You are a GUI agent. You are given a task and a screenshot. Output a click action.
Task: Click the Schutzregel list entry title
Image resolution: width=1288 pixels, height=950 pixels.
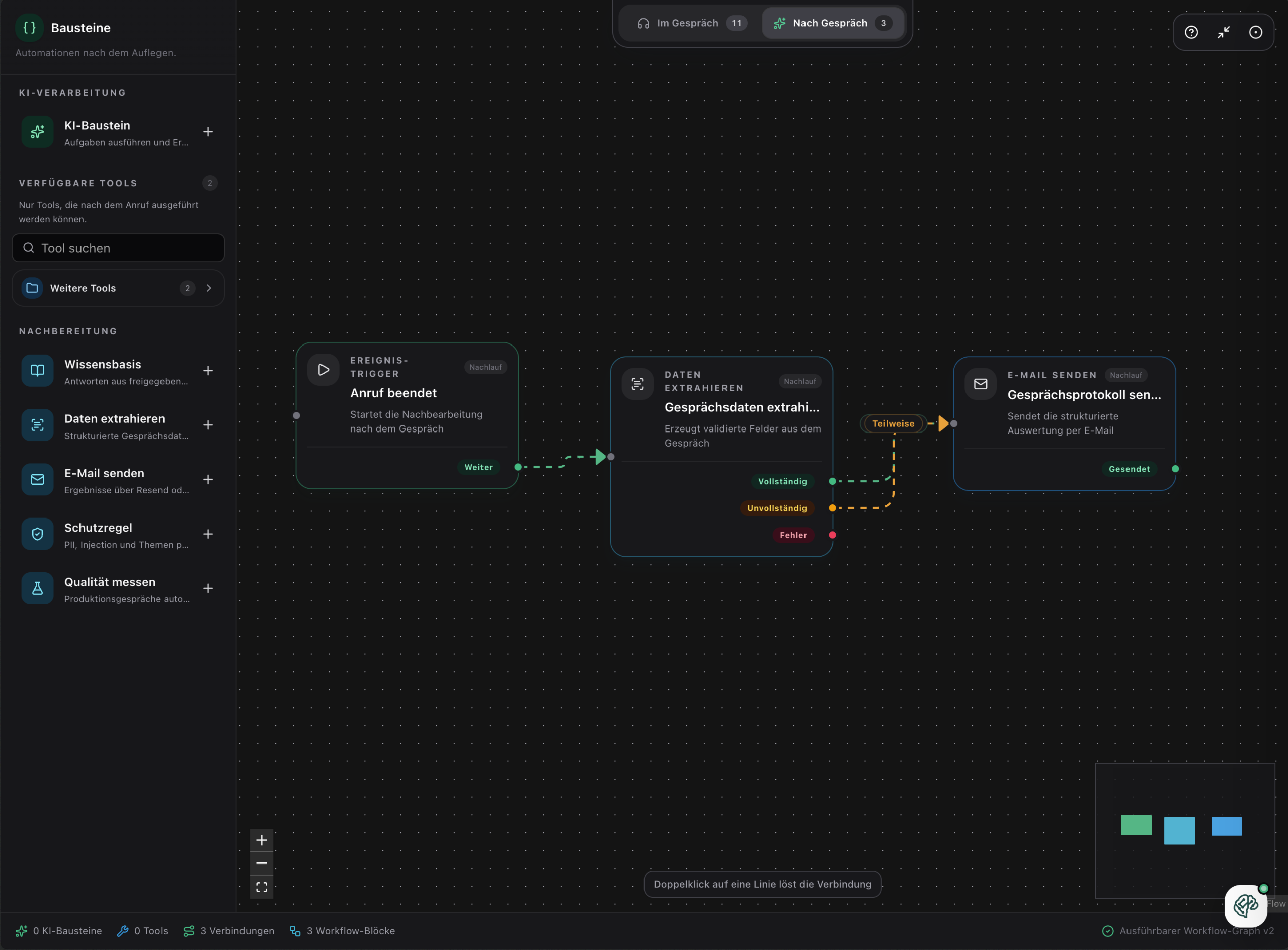(99, 528)
